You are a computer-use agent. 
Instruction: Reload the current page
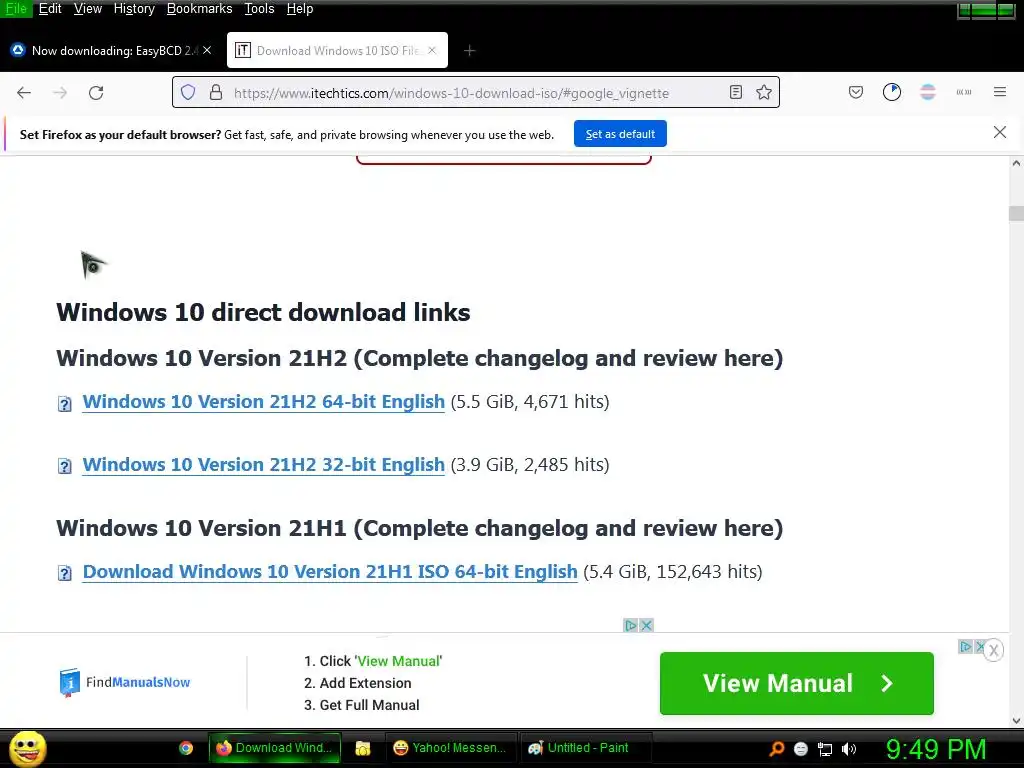tap(96, 93)
